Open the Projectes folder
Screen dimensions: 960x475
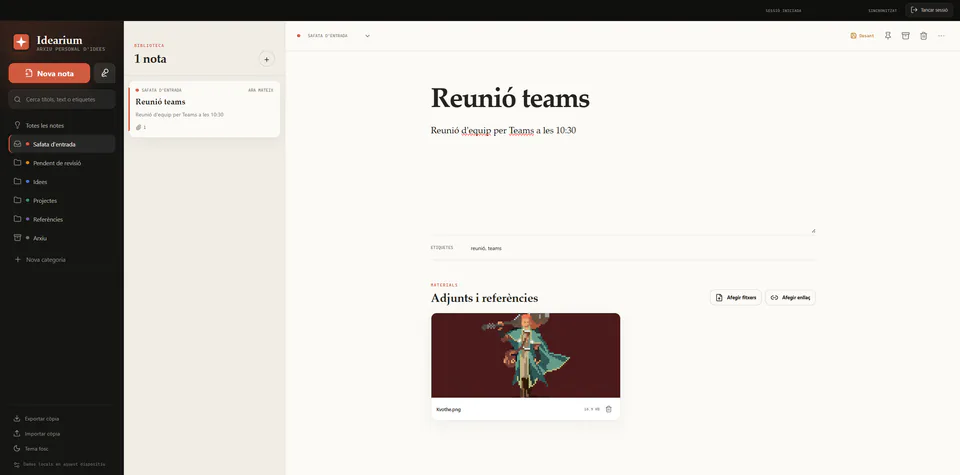coord(62,201)
